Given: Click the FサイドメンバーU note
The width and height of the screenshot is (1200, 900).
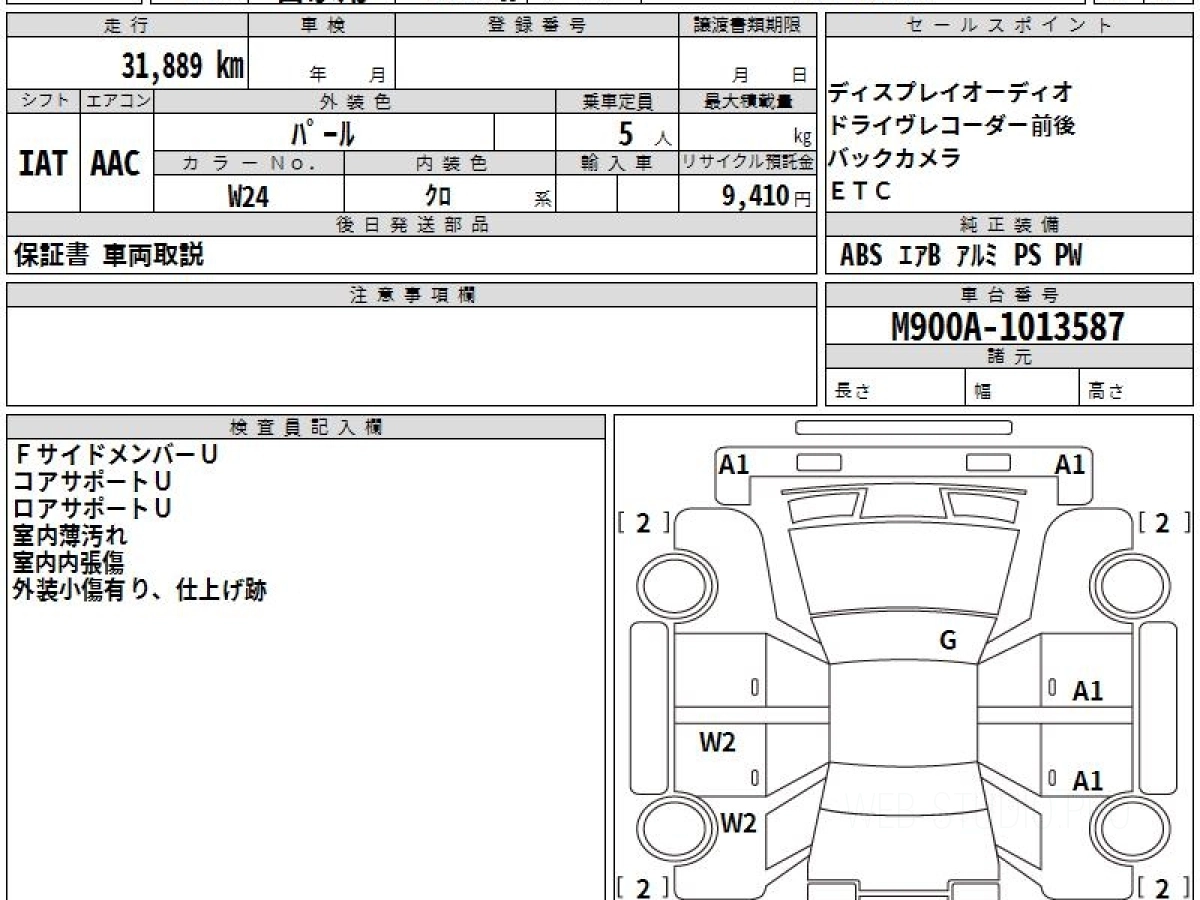Looking at the screenshot, I should tap(116, 454).
